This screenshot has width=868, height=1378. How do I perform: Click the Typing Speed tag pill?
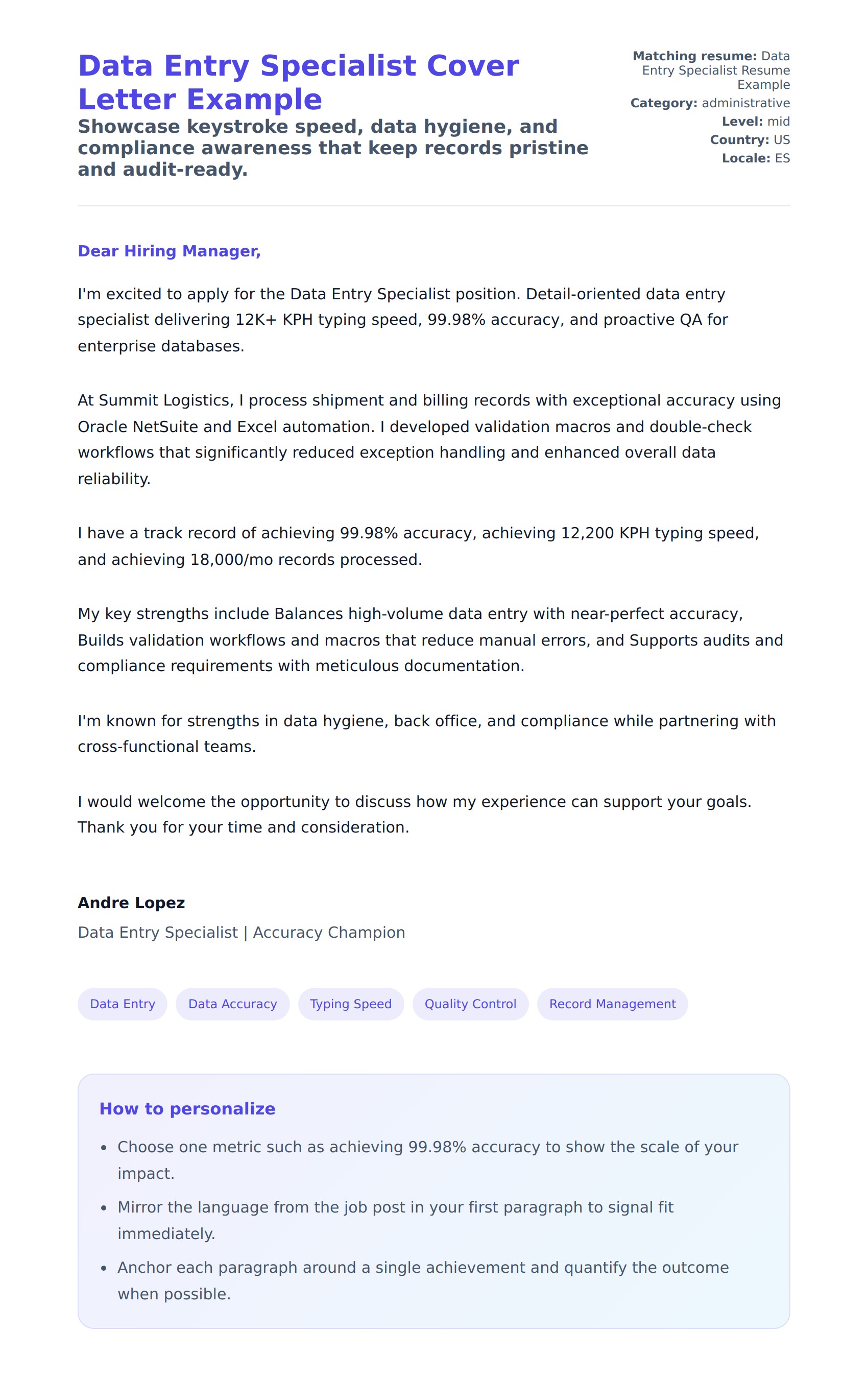(x=351, y=1004)
